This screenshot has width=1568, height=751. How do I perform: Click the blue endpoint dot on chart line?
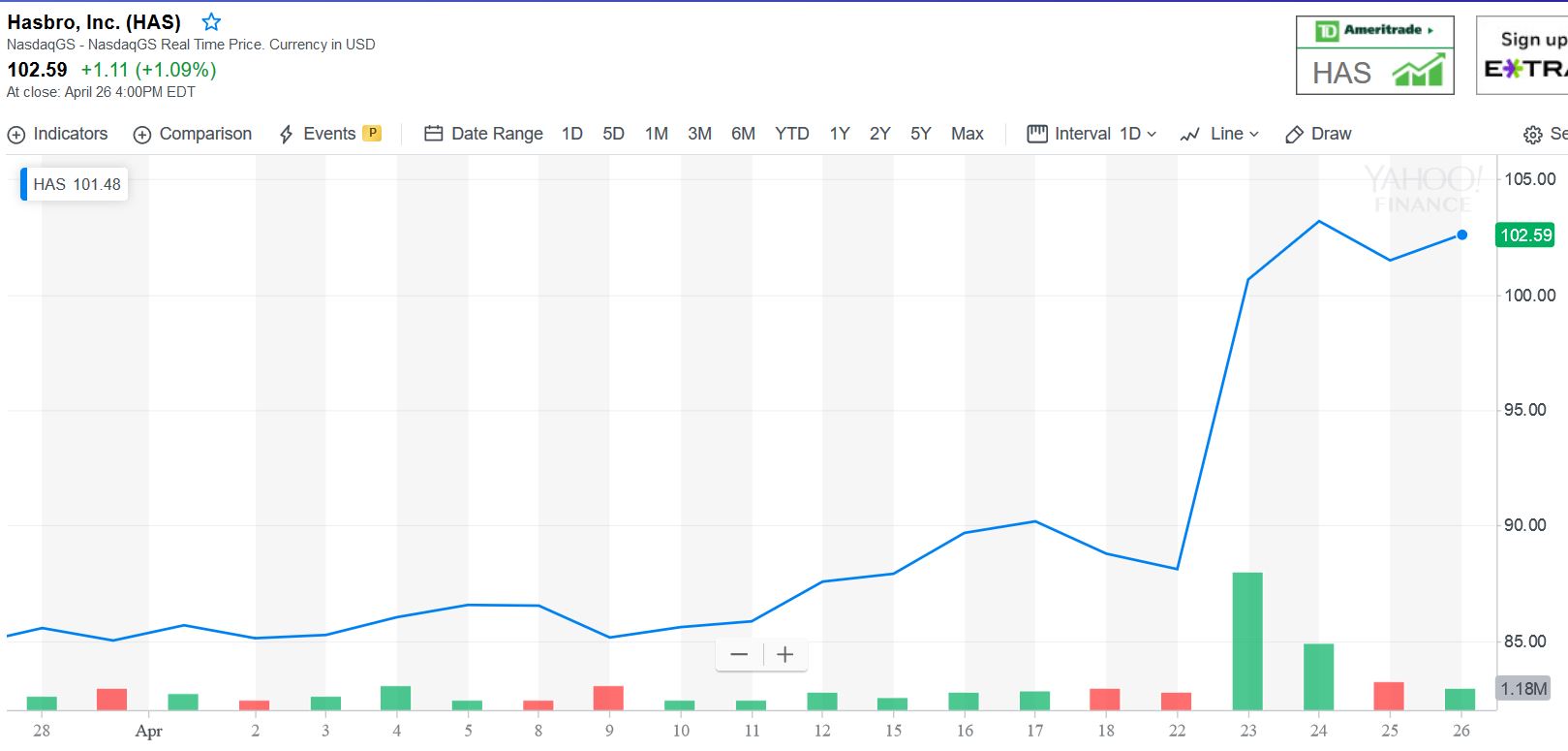[x=1461, y=235]
